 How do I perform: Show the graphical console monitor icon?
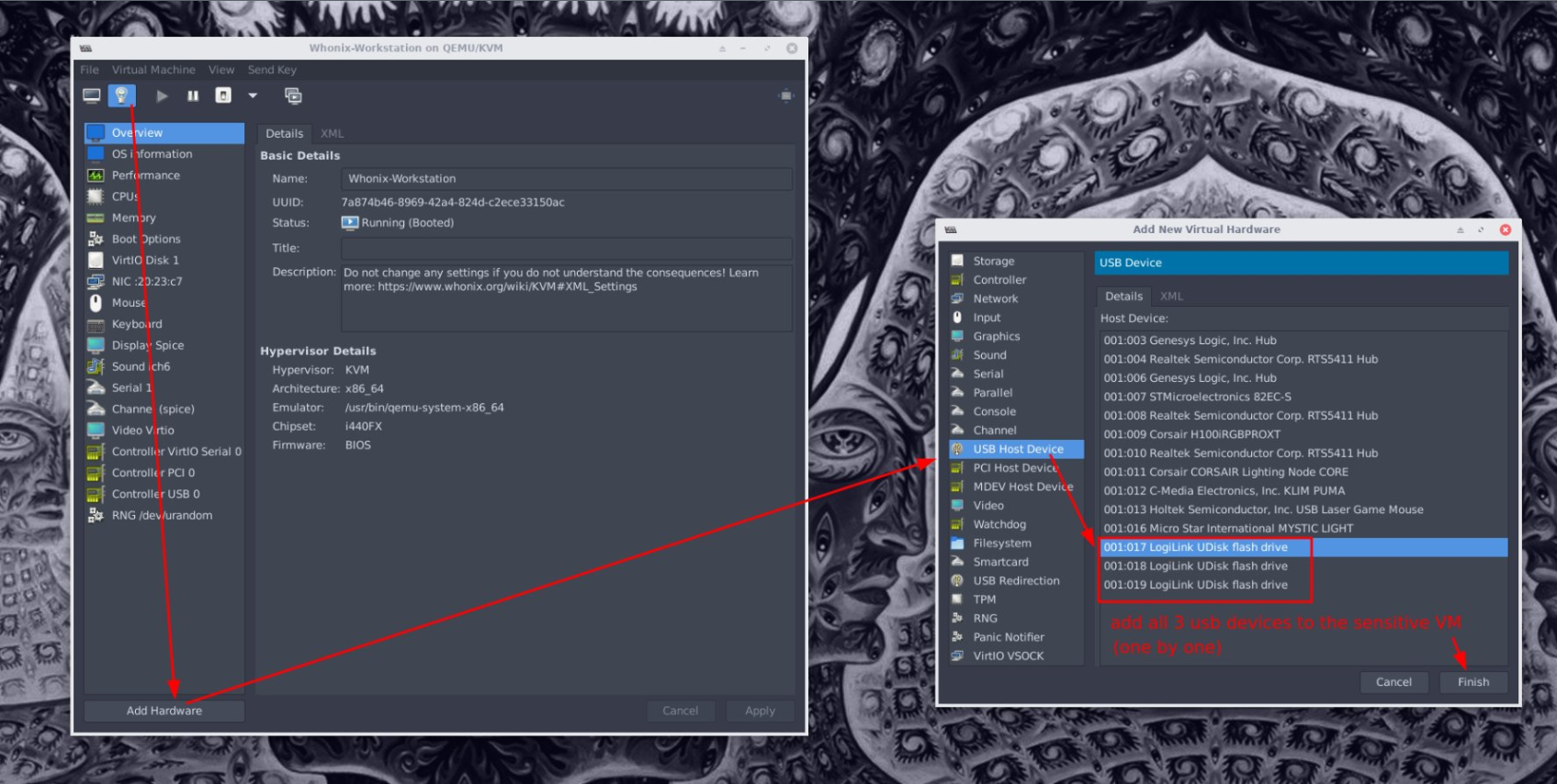[x=92, y=95]
